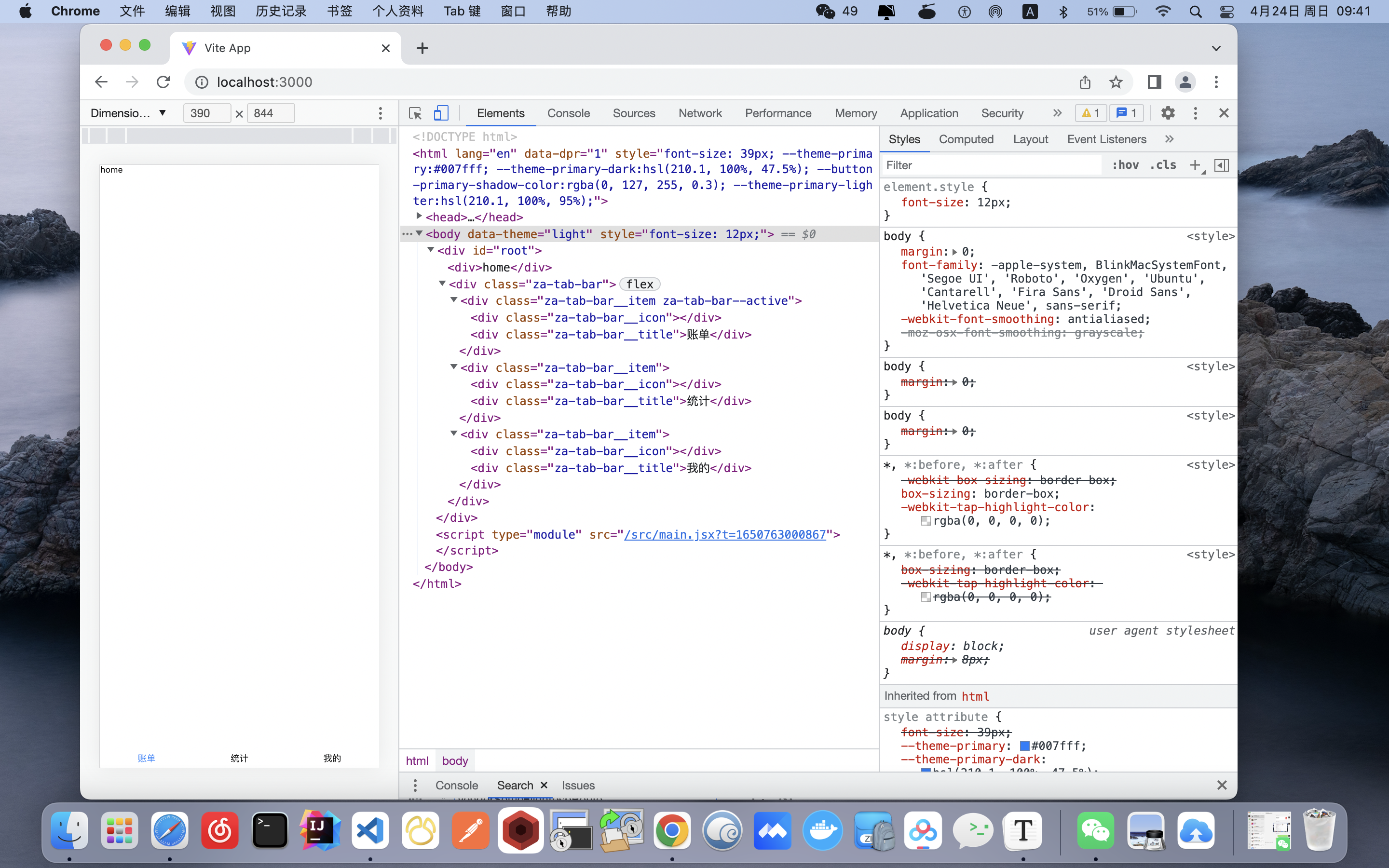Click the 账单 tab in page preview

[x=146, y=759]
